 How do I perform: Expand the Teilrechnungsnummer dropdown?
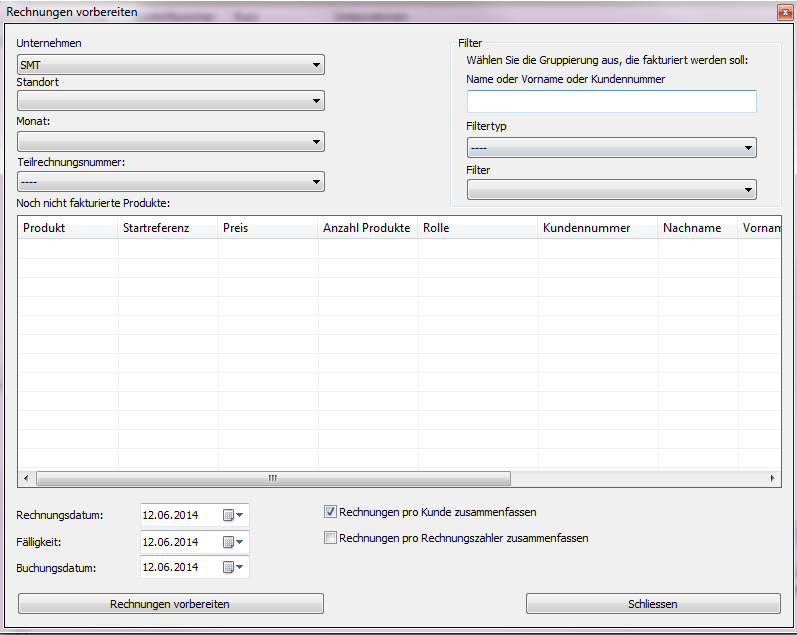point(171,182)
